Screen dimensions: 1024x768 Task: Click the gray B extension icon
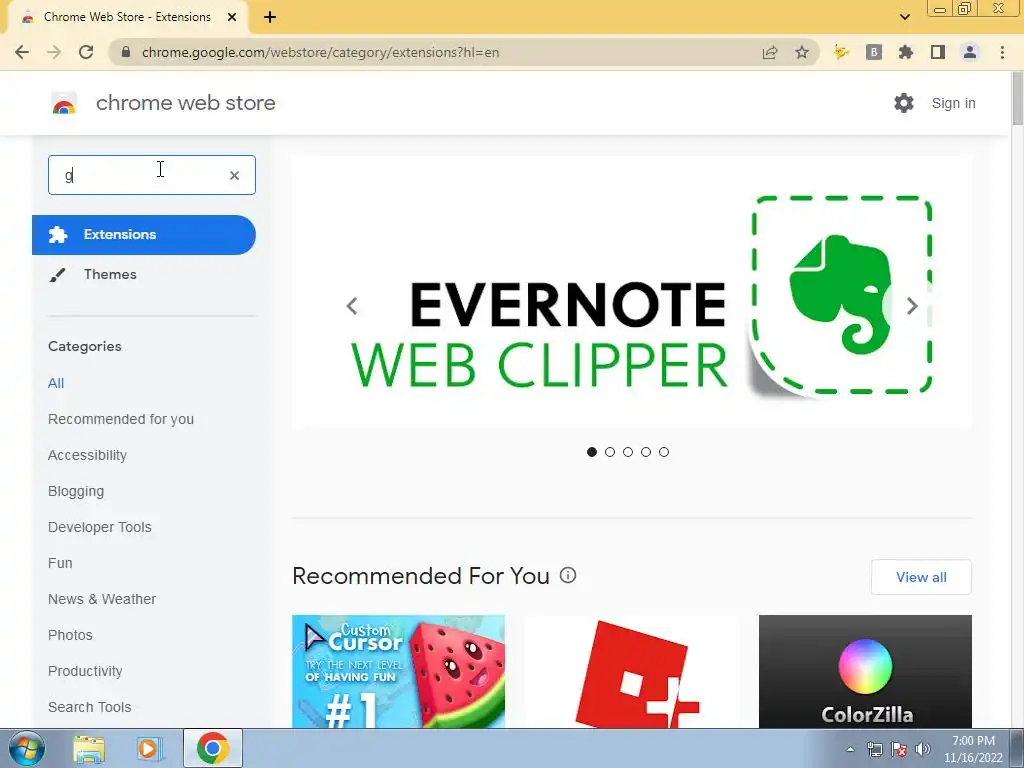[873, 52]
